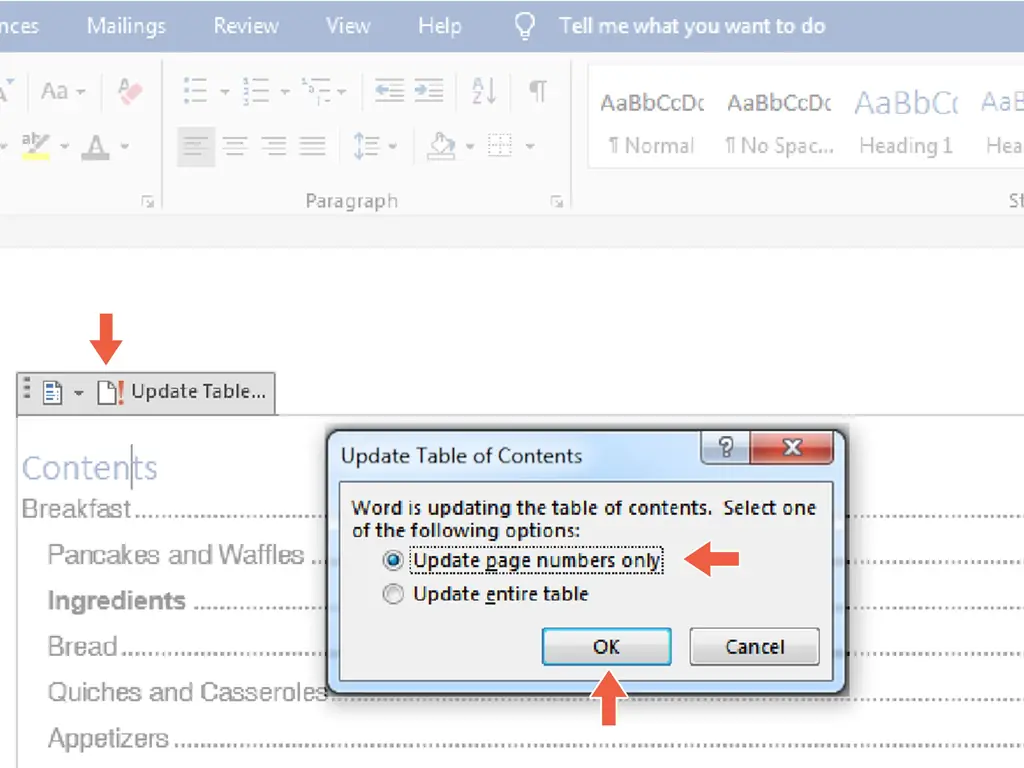Click the Increase Indent icon
1024x768 pixels.
click(429, 92)
